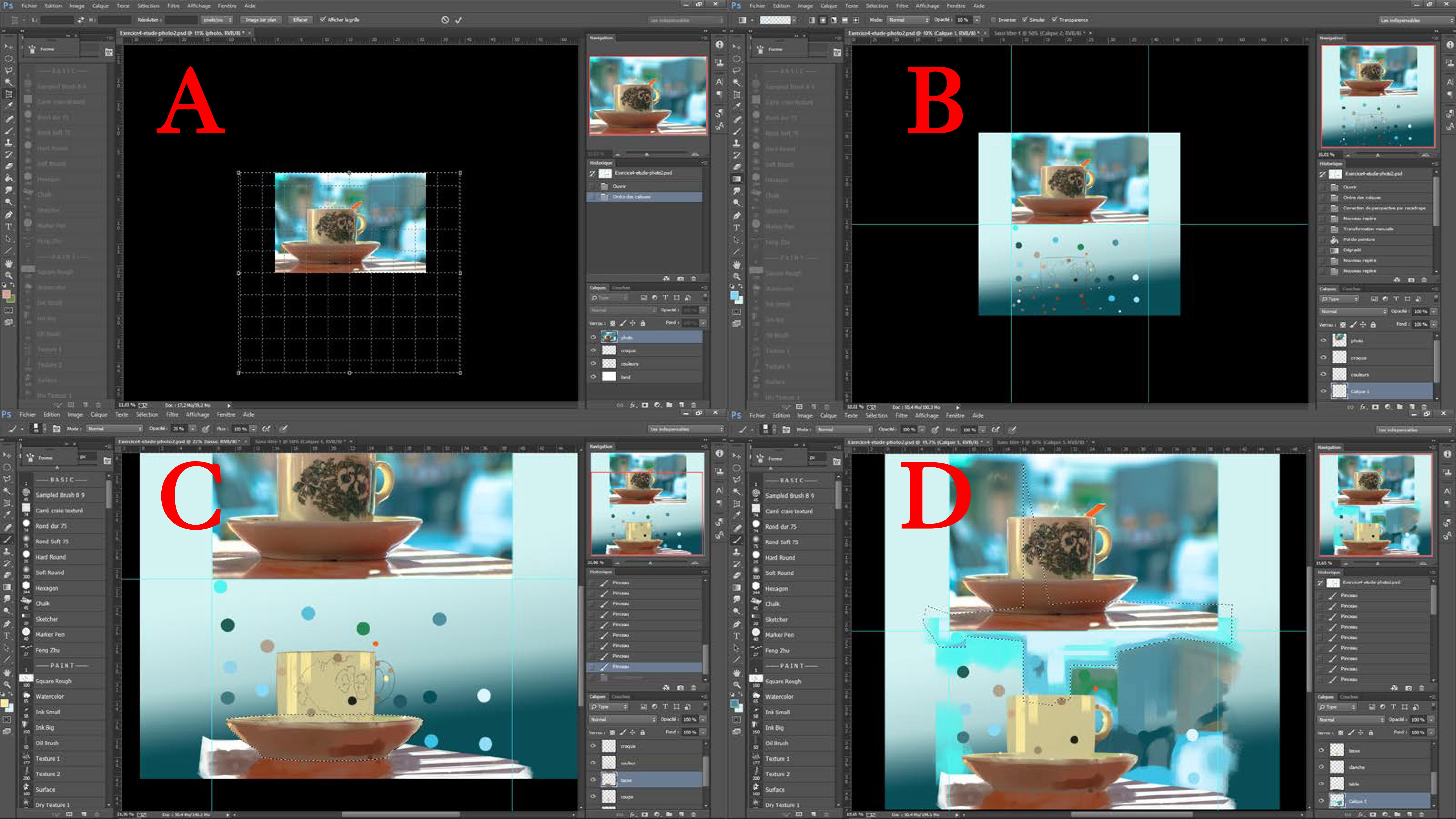Enable the Inverser checkbox in window B
Image resolution: width=1456 pixels, height=819 pixels.
click(x=993, y=20)
